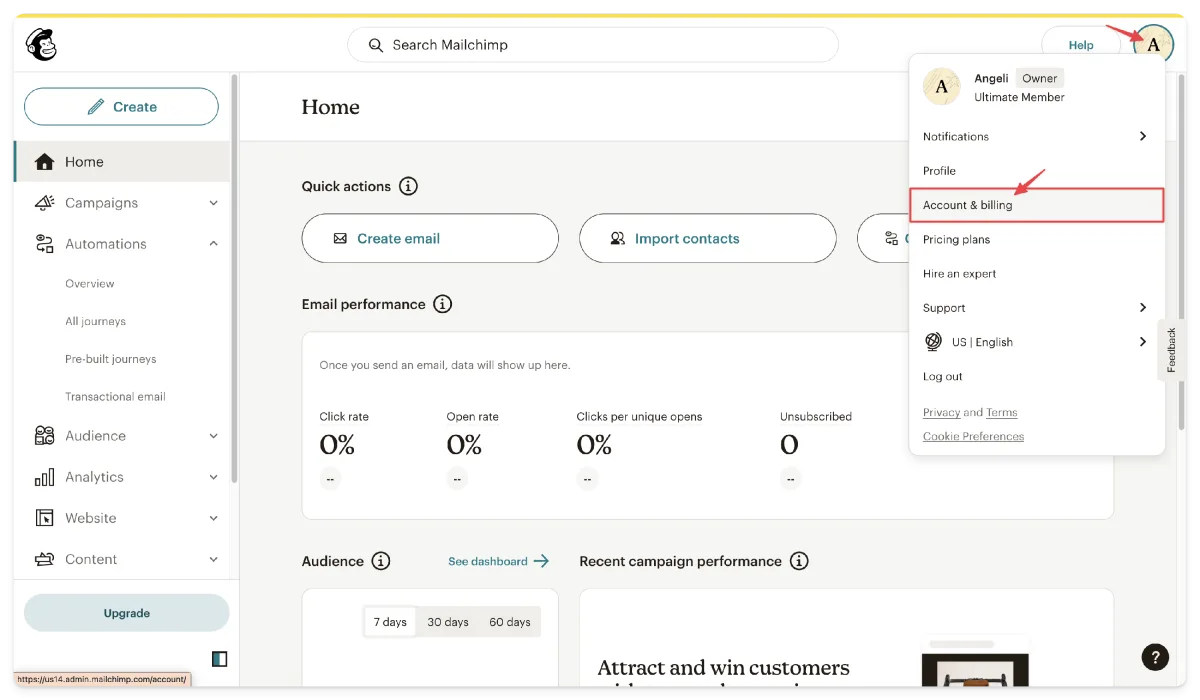
Task: Open the Notifications menu entry
Action: 1037,136
